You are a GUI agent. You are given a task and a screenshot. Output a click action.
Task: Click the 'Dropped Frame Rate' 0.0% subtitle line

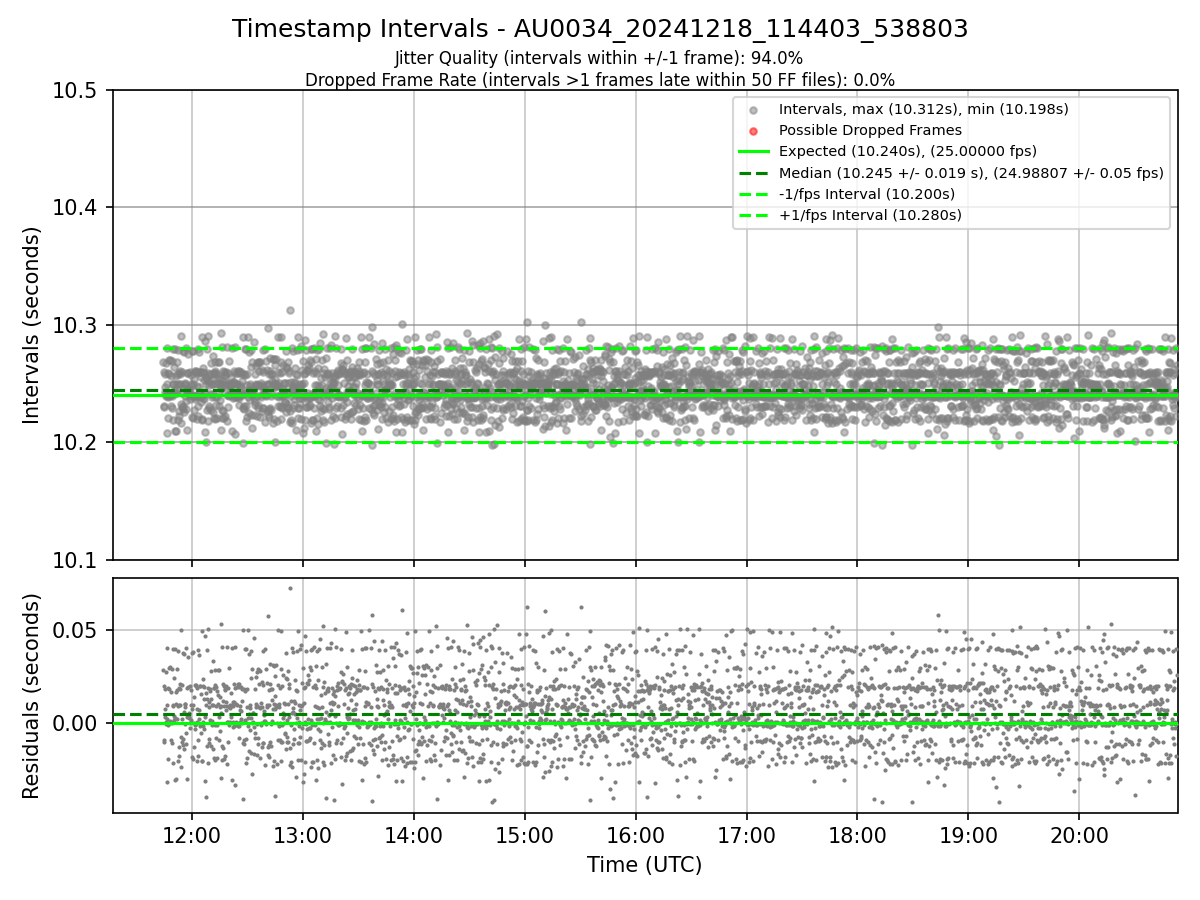pyautogui.click(x=600, y=80)
